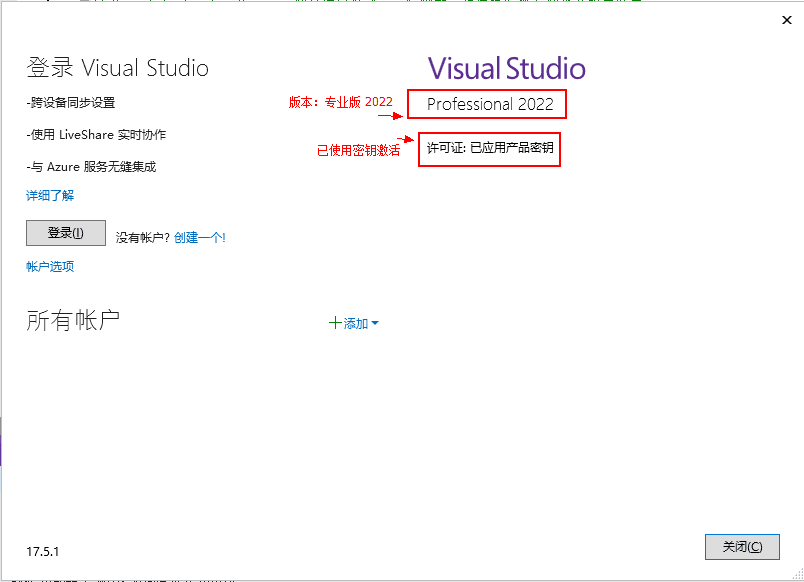
Task: Click the Visual Studio purple logo
Action: (x=506, y=68)
